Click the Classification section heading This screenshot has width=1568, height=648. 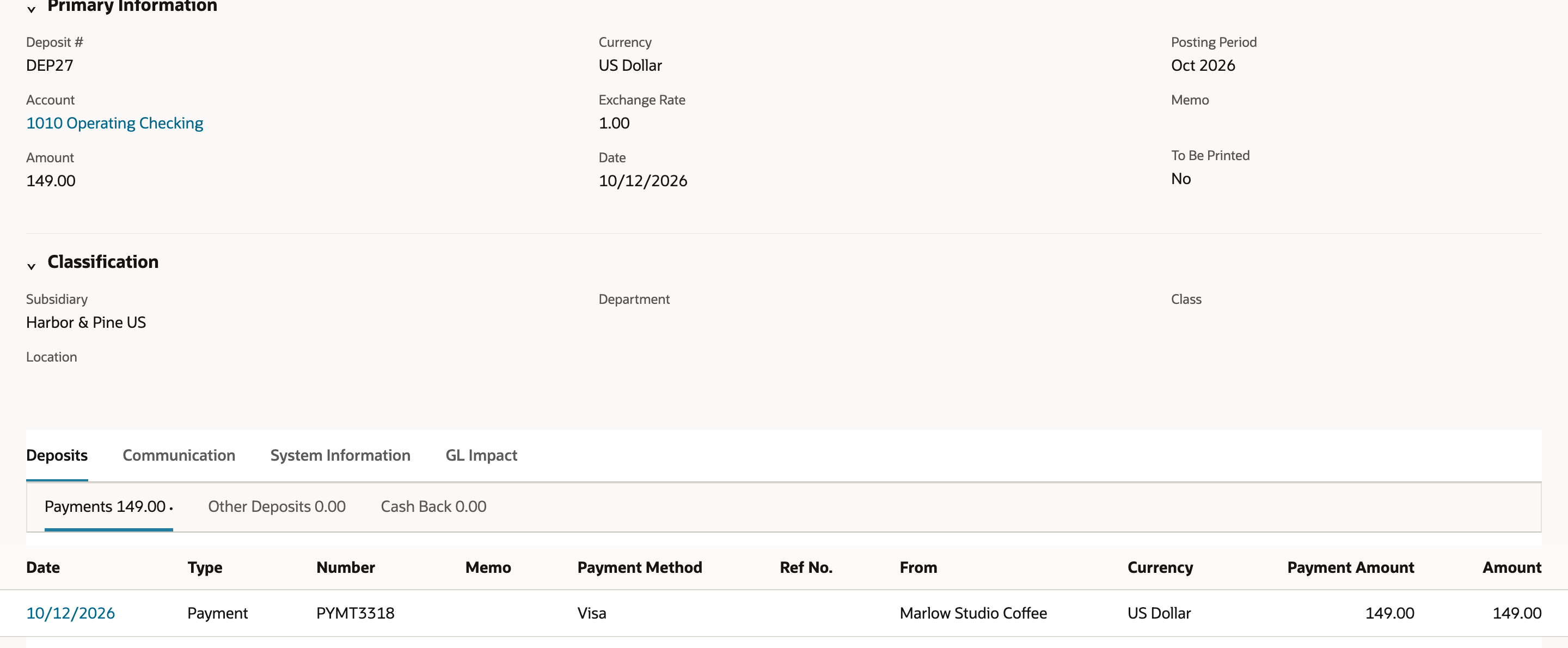pyautogui.click(x=103, y=262)
